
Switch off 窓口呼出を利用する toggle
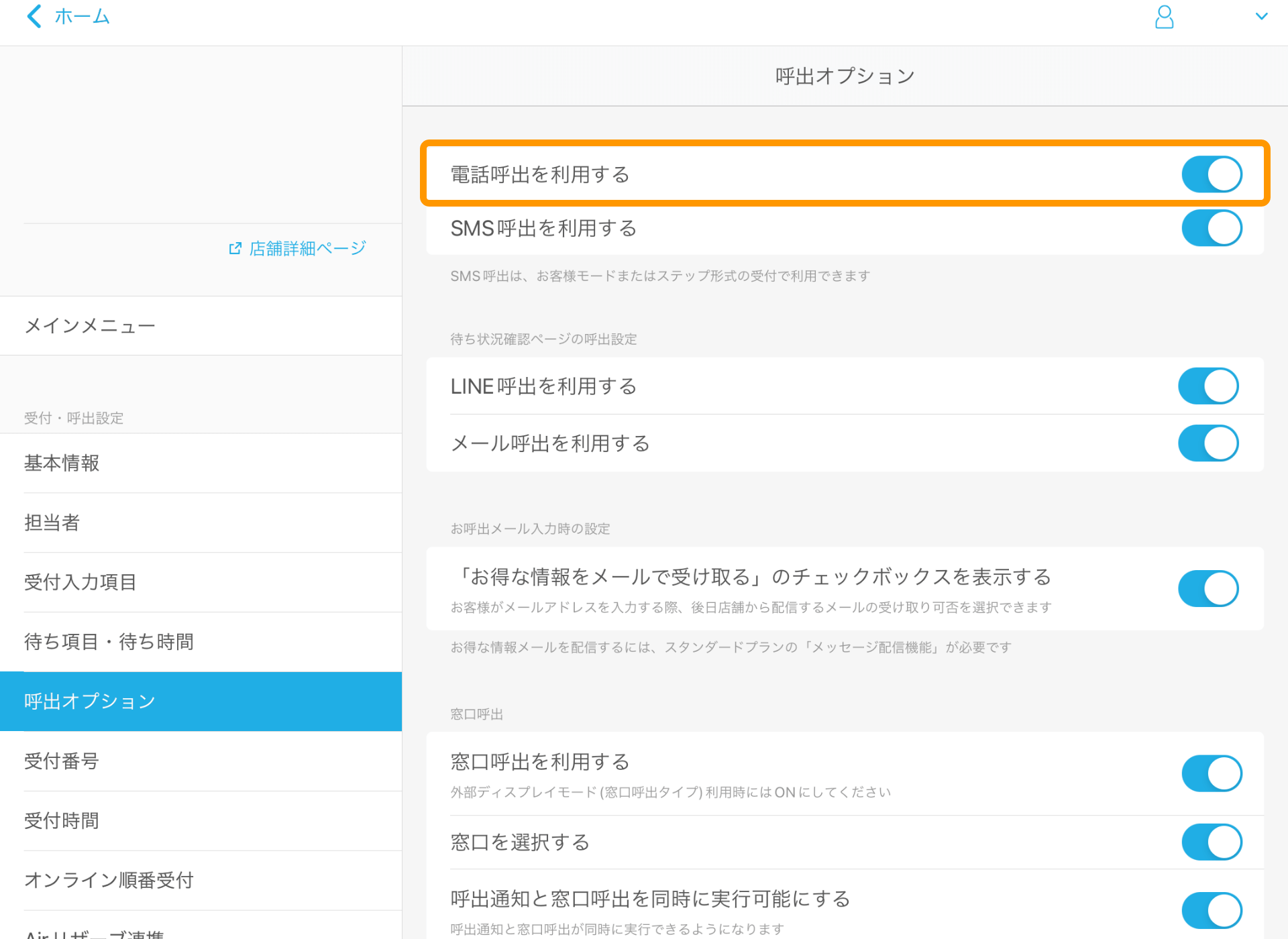coord(1212,773)
